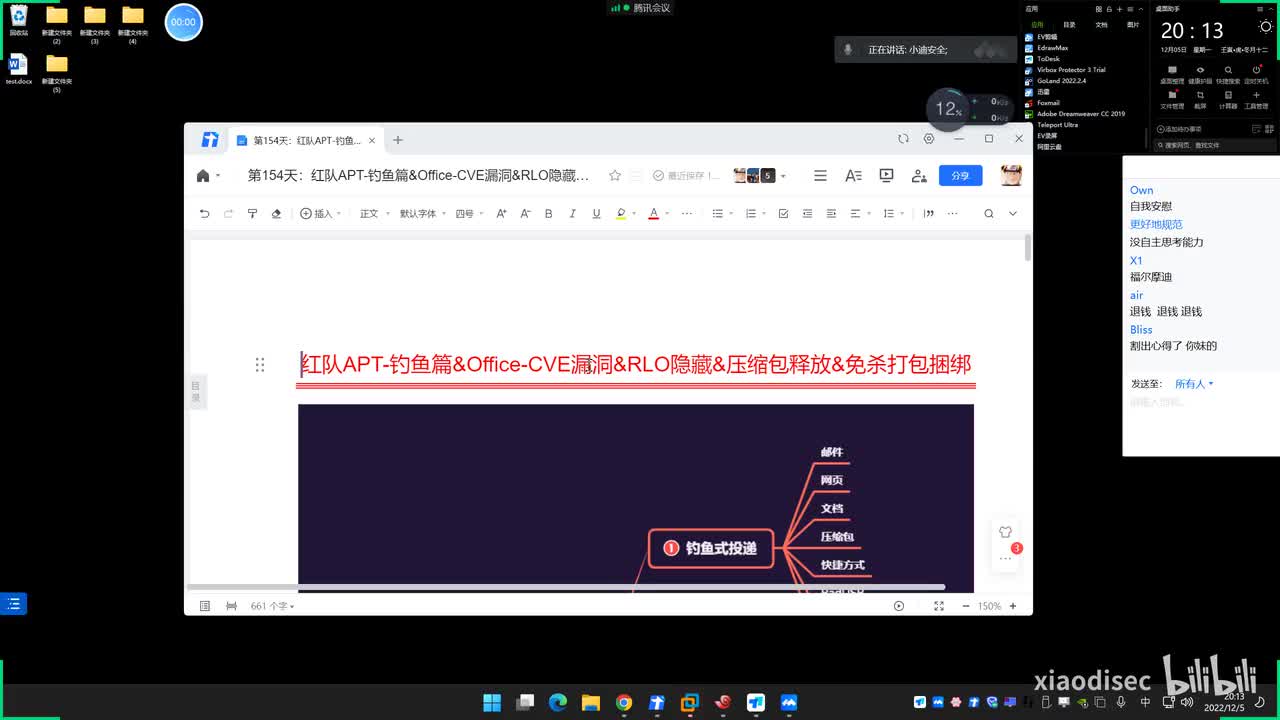1280x720 pixels.
Task: Insert a to-do checkbox list
Action: click(x=783, y=213)
